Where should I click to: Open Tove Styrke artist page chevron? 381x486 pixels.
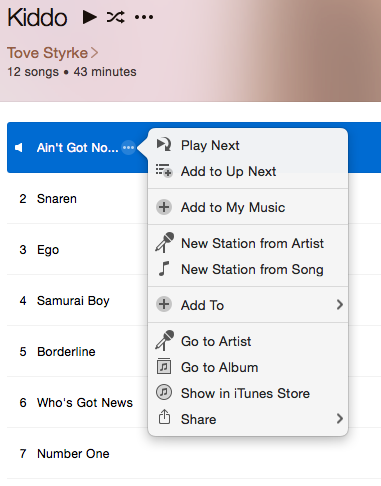[94, 53]
